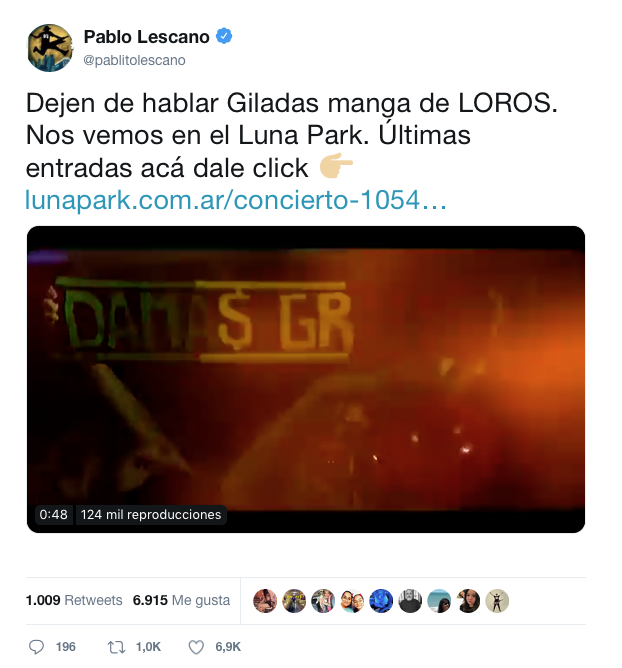Viewport: 622px width, 668px height.
Task: Like the tweet with the heart icon
Action: [x=196, y=647]
